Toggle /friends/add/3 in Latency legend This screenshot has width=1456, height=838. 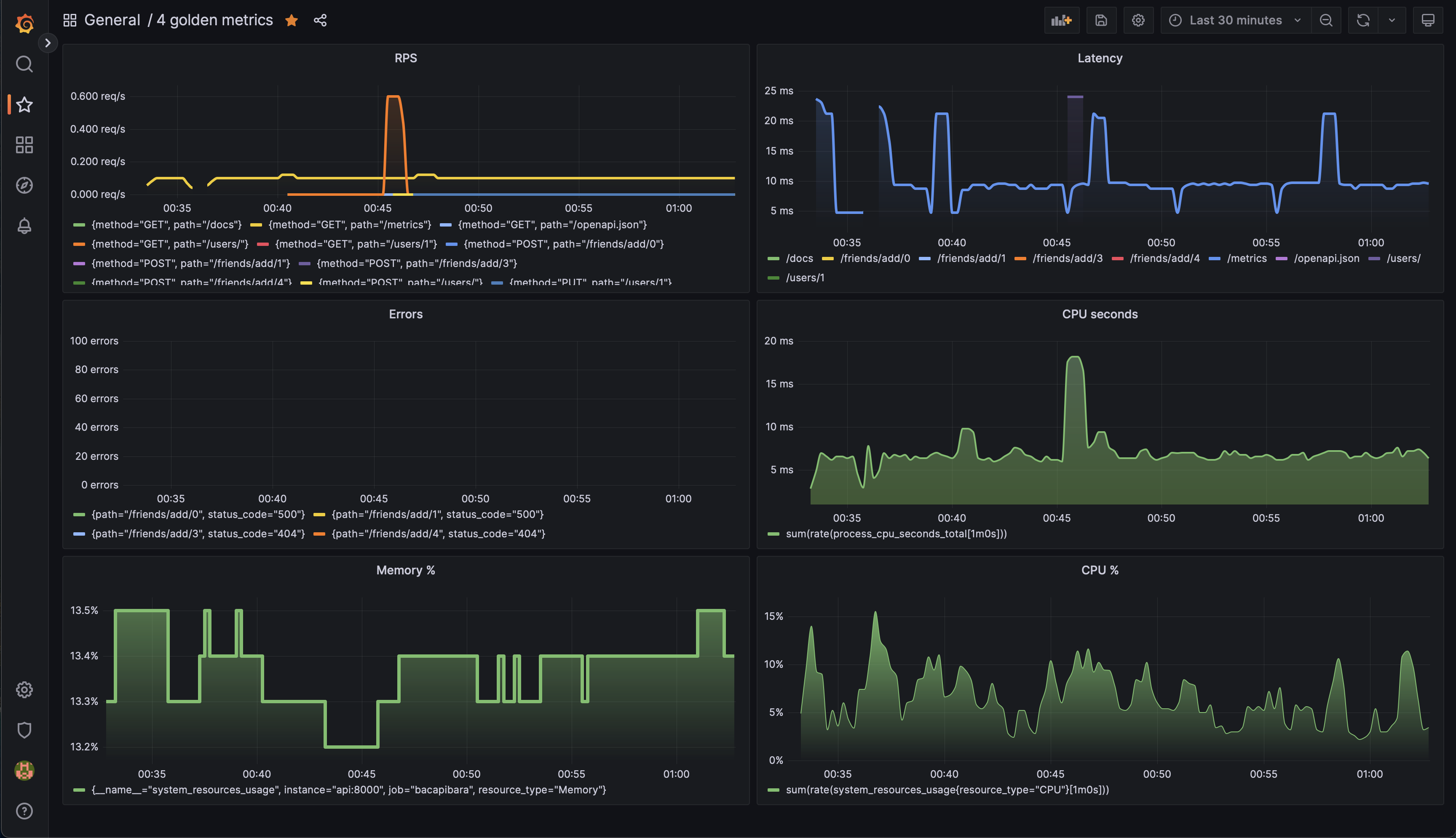click(1068, 259)
